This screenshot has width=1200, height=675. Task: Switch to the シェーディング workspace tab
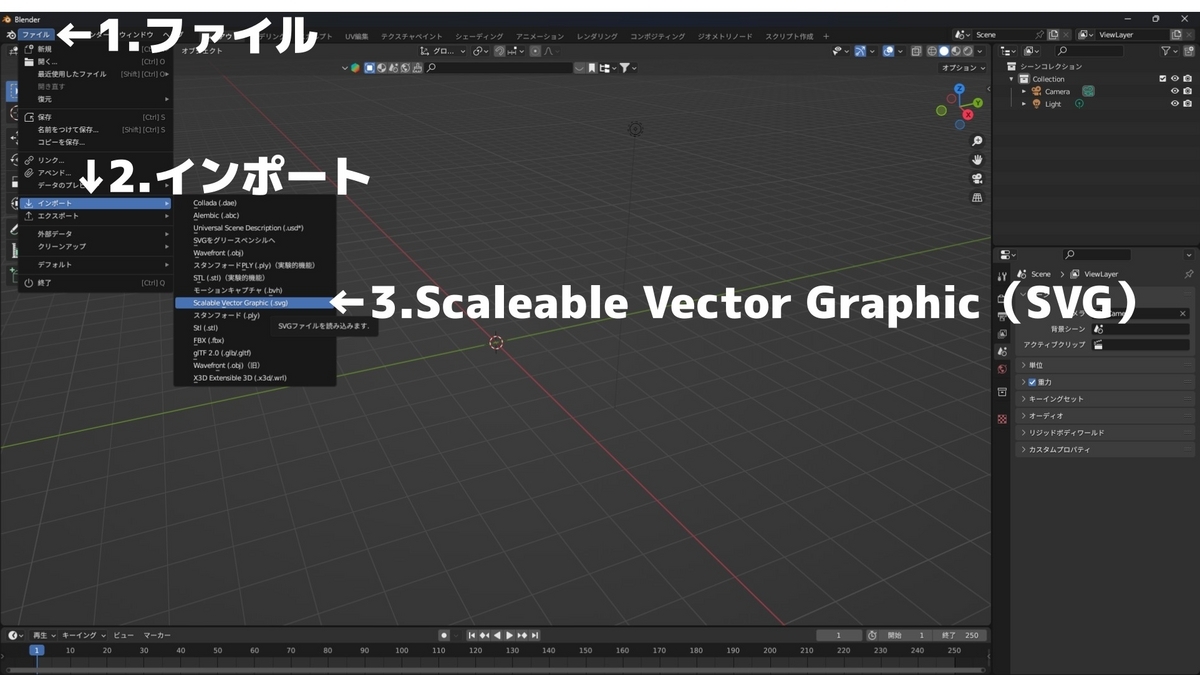(x=479, y=36)
